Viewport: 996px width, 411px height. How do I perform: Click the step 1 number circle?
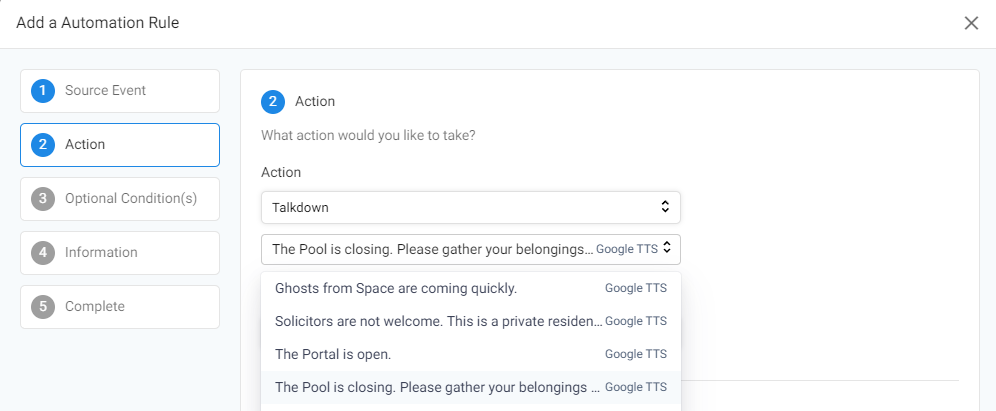tap(43, 91)
